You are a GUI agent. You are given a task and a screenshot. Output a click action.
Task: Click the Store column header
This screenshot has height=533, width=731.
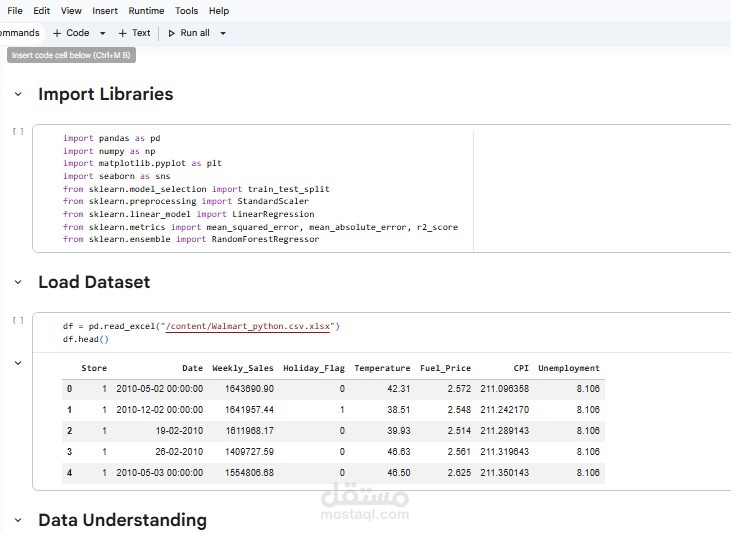coord(94,368)
